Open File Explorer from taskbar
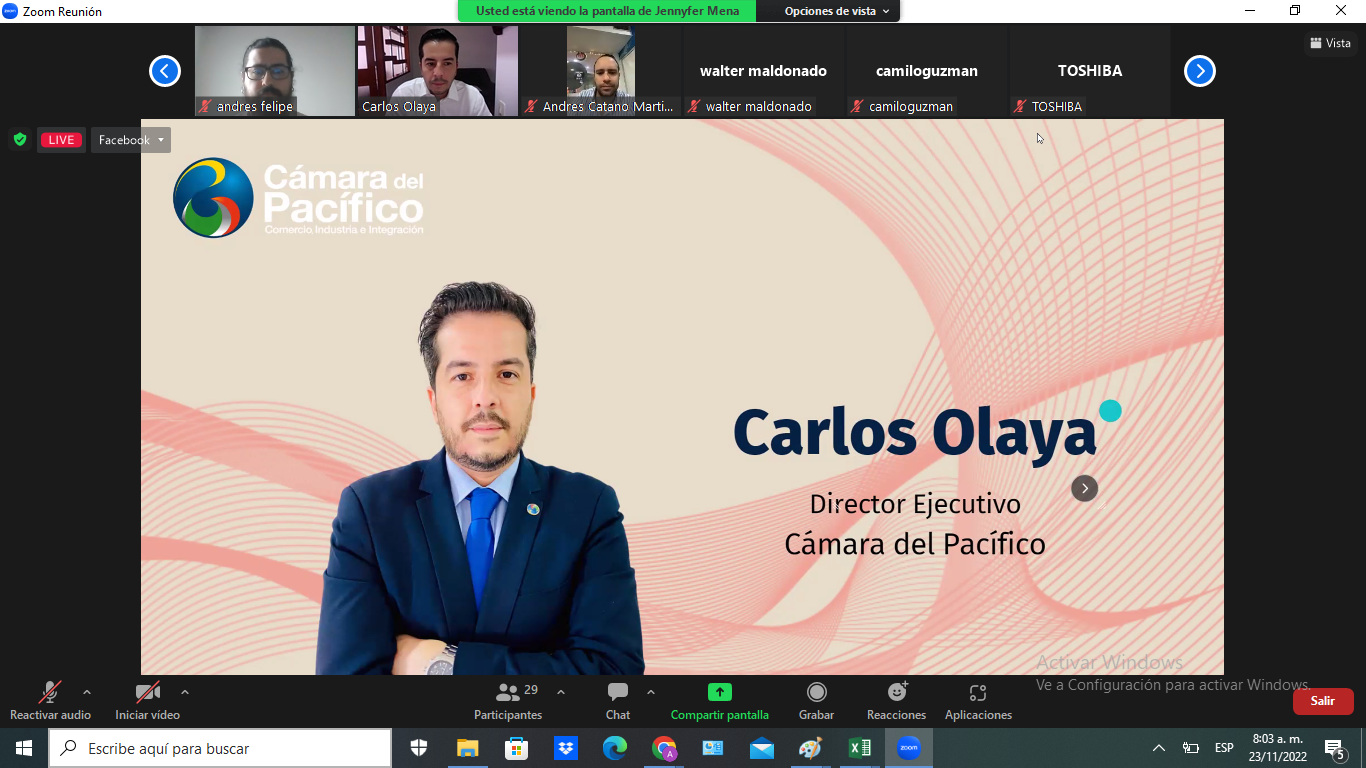This screenshot has height=768, width=1366. coord(468,748)
